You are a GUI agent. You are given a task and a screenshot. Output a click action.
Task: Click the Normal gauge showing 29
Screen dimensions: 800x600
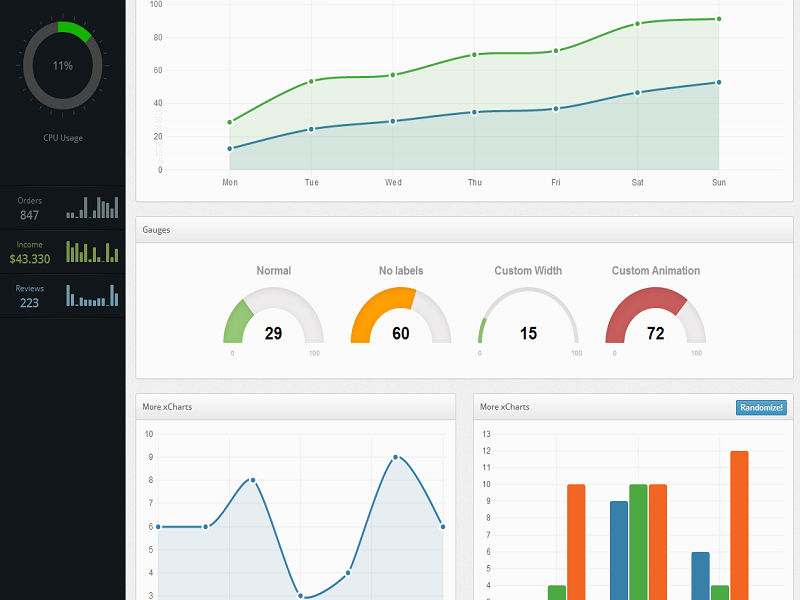[x=273, y=318]
